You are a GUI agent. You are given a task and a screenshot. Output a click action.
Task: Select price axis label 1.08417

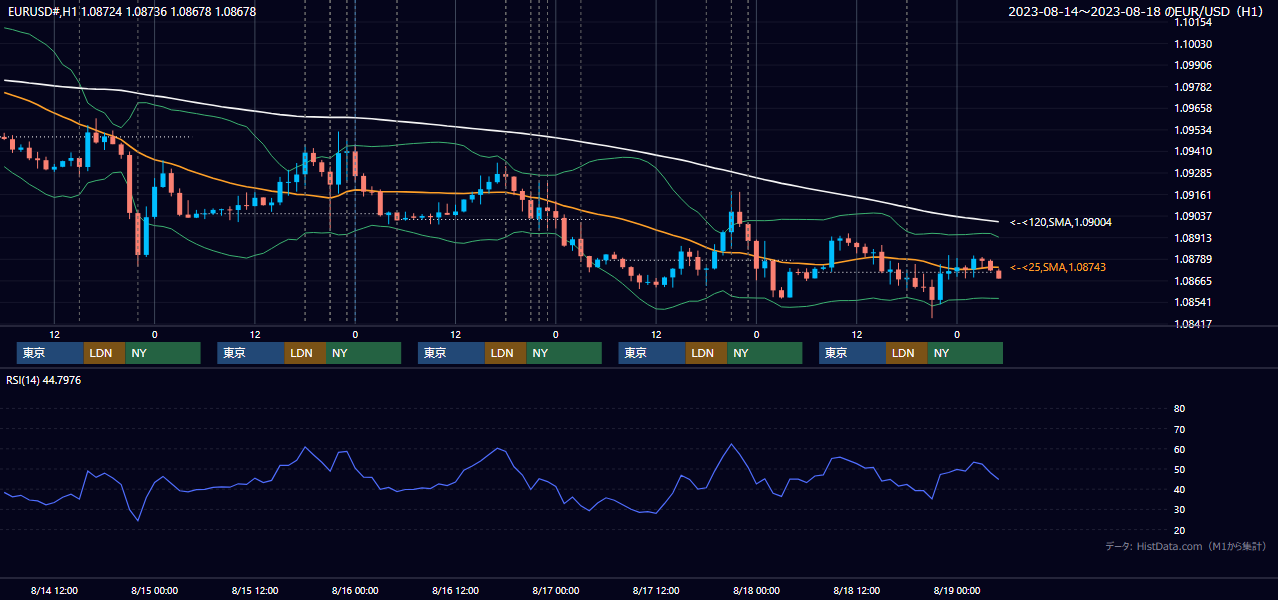coord(1193,324)
